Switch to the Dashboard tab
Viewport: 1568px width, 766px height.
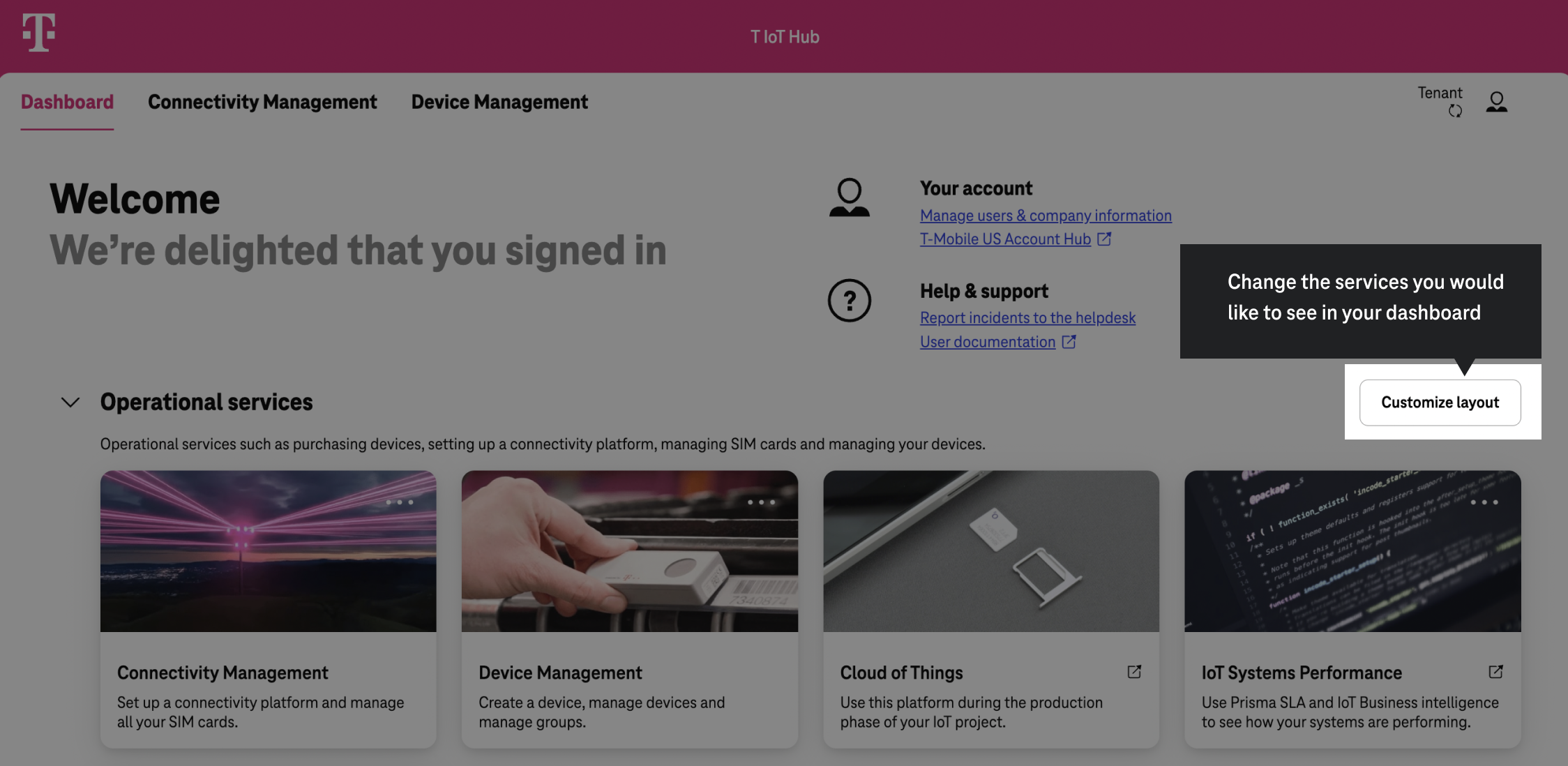pyautogui.click(x=67, y=102)
